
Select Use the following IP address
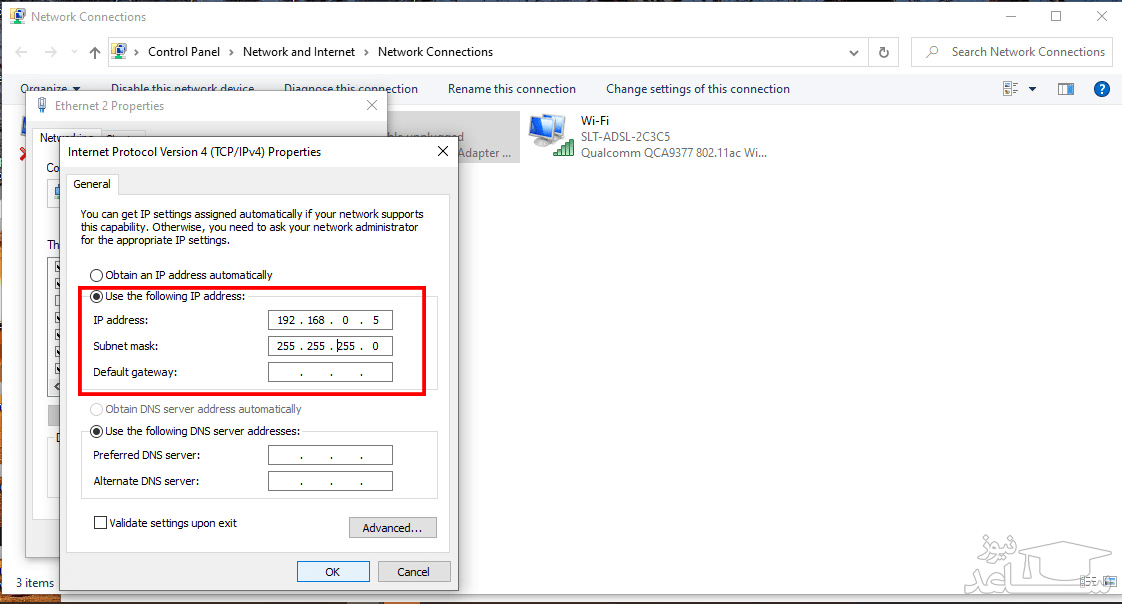(x=97, y=296)
